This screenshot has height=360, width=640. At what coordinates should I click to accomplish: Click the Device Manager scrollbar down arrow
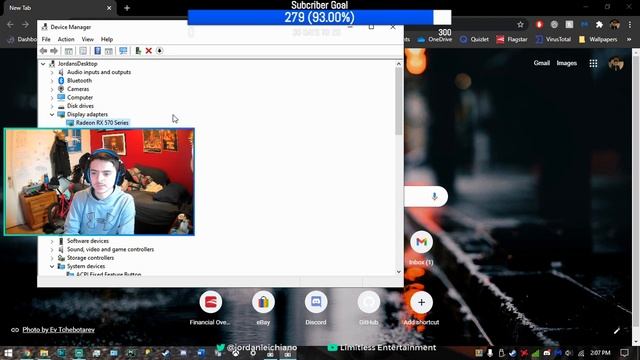(x=399, y=272)
